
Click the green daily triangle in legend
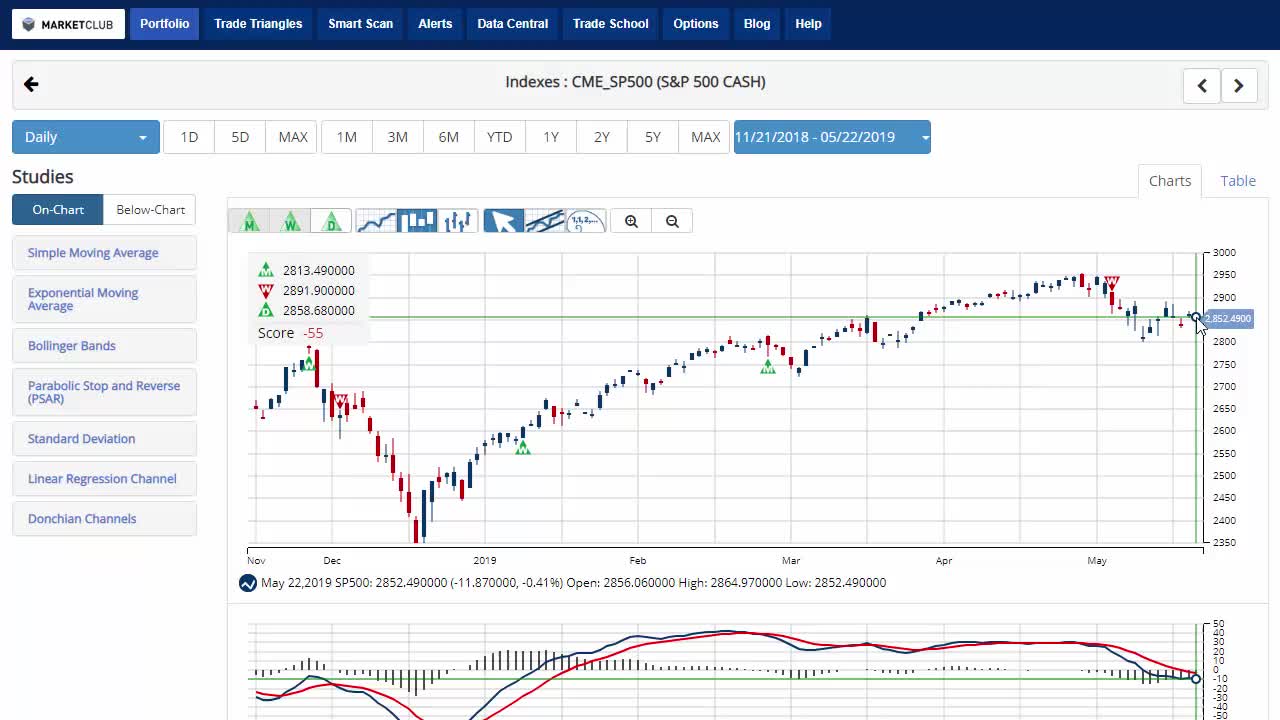click(x=266, y=311)
